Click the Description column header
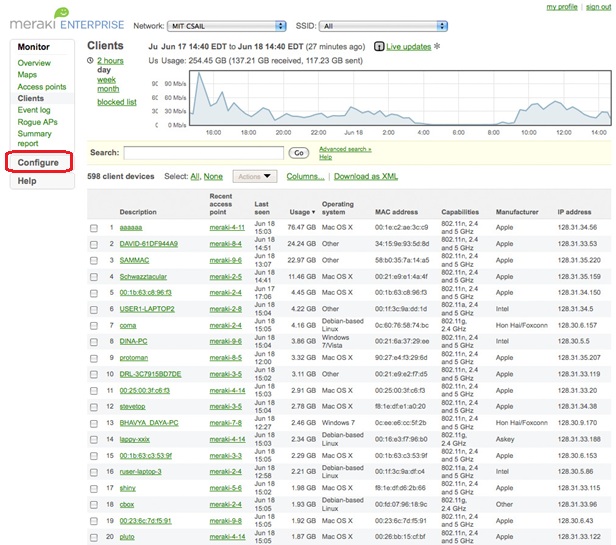Viewport: 616px width, 545px height. [138, 212]
